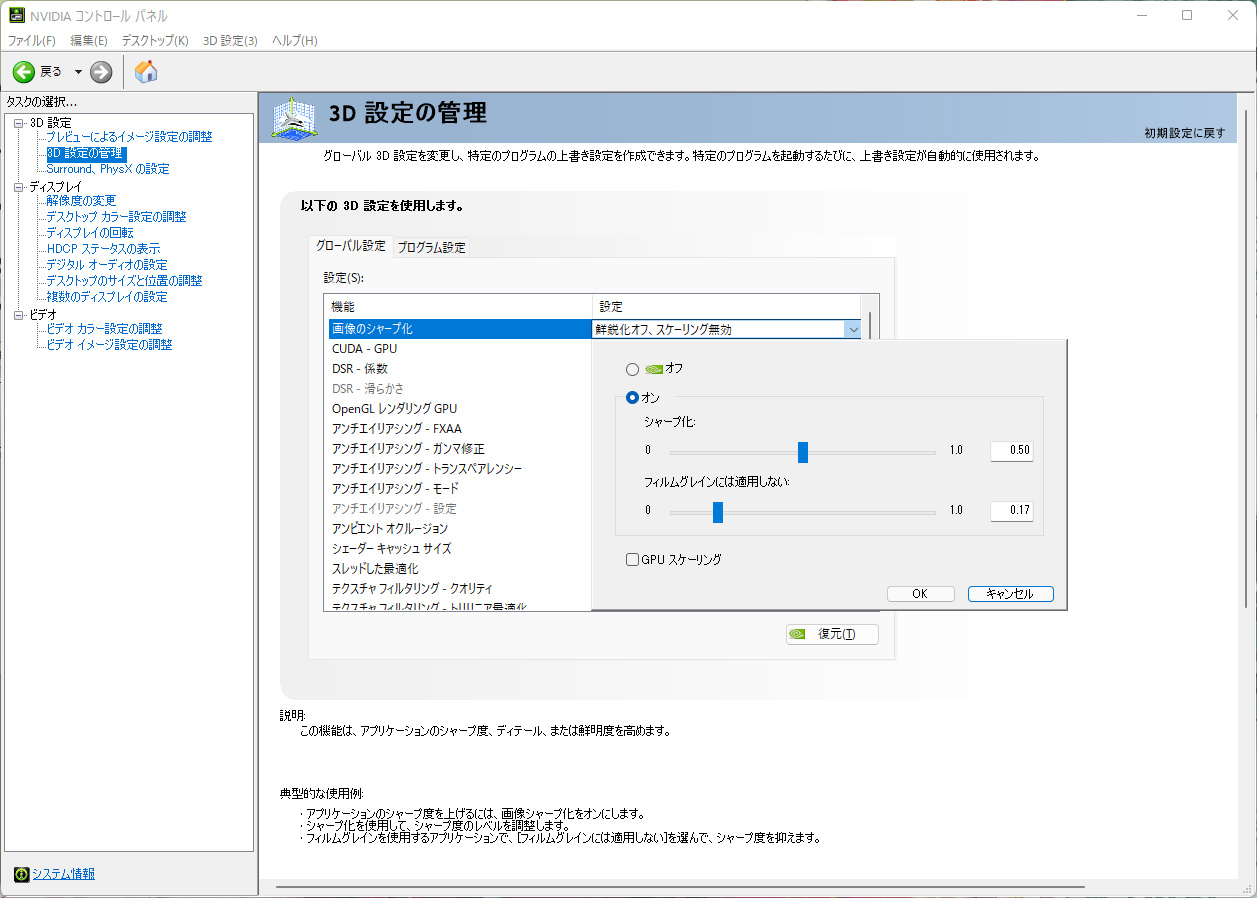The height and width of the screenshot is (898, 1257).
Task: Enable the GPU スケーリング checkbox
Action: coord(632,560)
